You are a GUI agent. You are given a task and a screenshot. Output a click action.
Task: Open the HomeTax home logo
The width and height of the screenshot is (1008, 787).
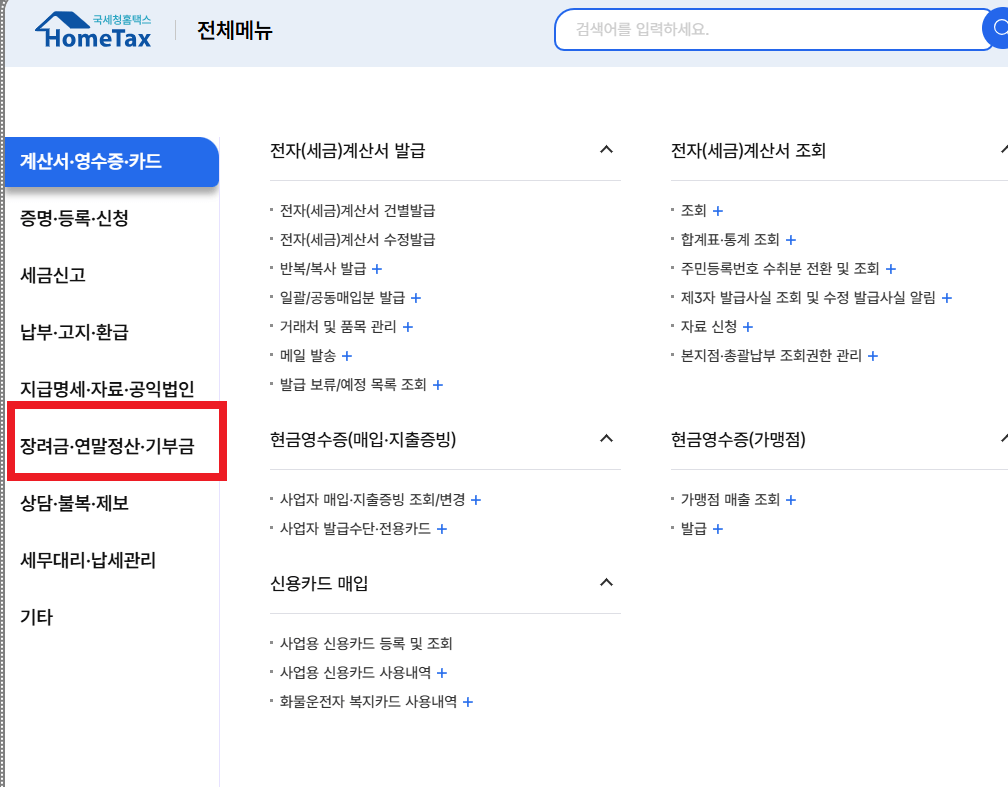point(93,29)
